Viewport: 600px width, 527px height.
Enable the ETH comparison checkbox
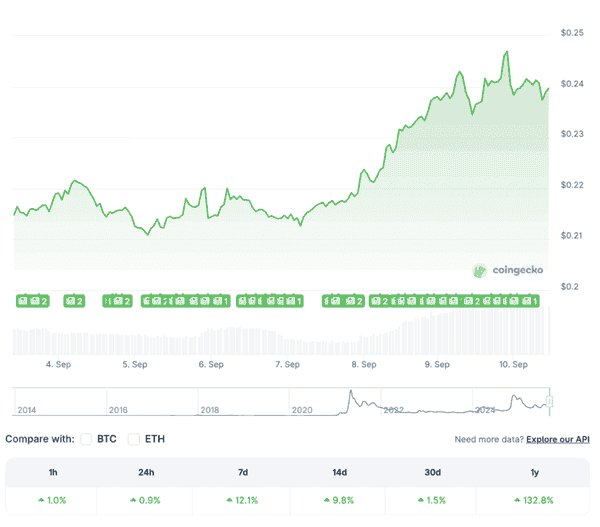click(133, 439)
